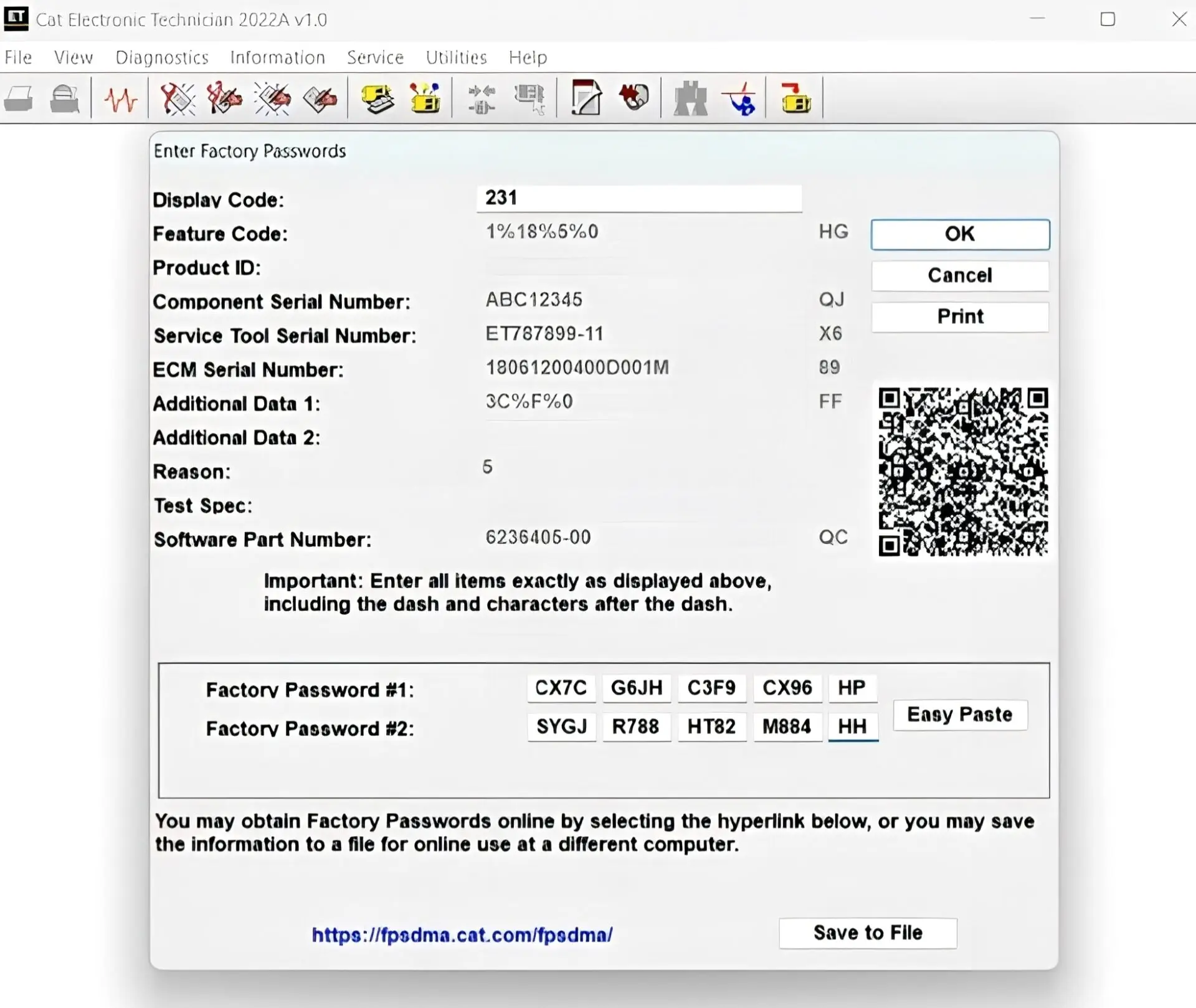Click Factory Password #2 field R788

pyautogui.click(x=637, y=726)
